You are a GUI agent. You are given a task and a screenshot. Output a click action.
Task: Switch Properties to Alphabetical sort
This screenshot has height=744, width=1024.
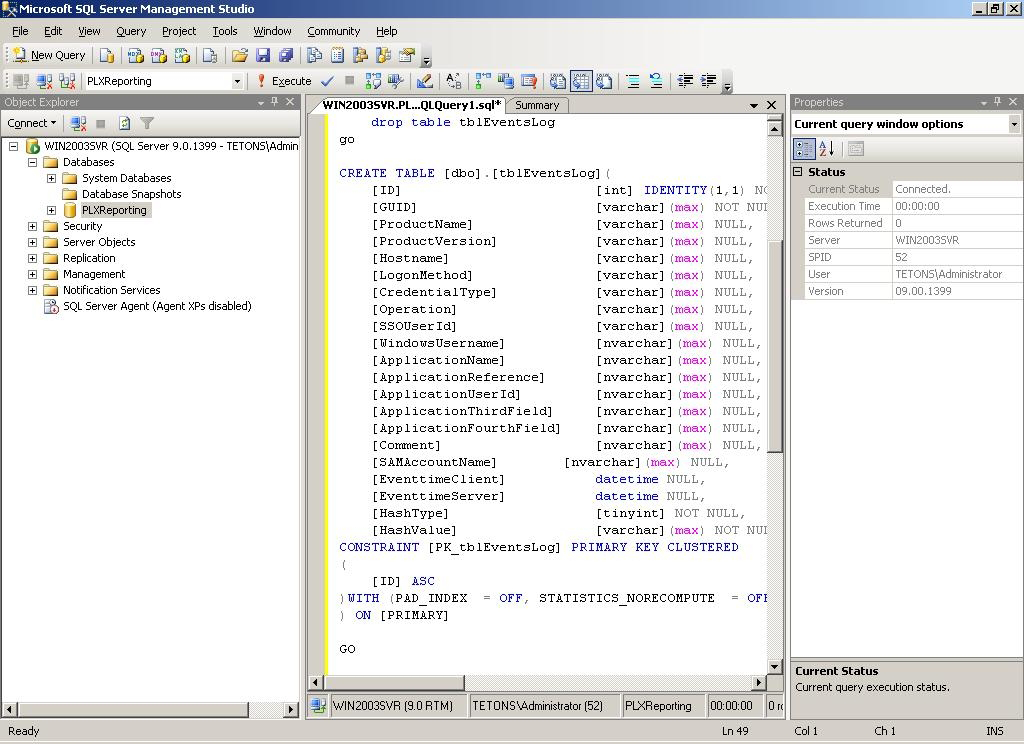(826, 149)
